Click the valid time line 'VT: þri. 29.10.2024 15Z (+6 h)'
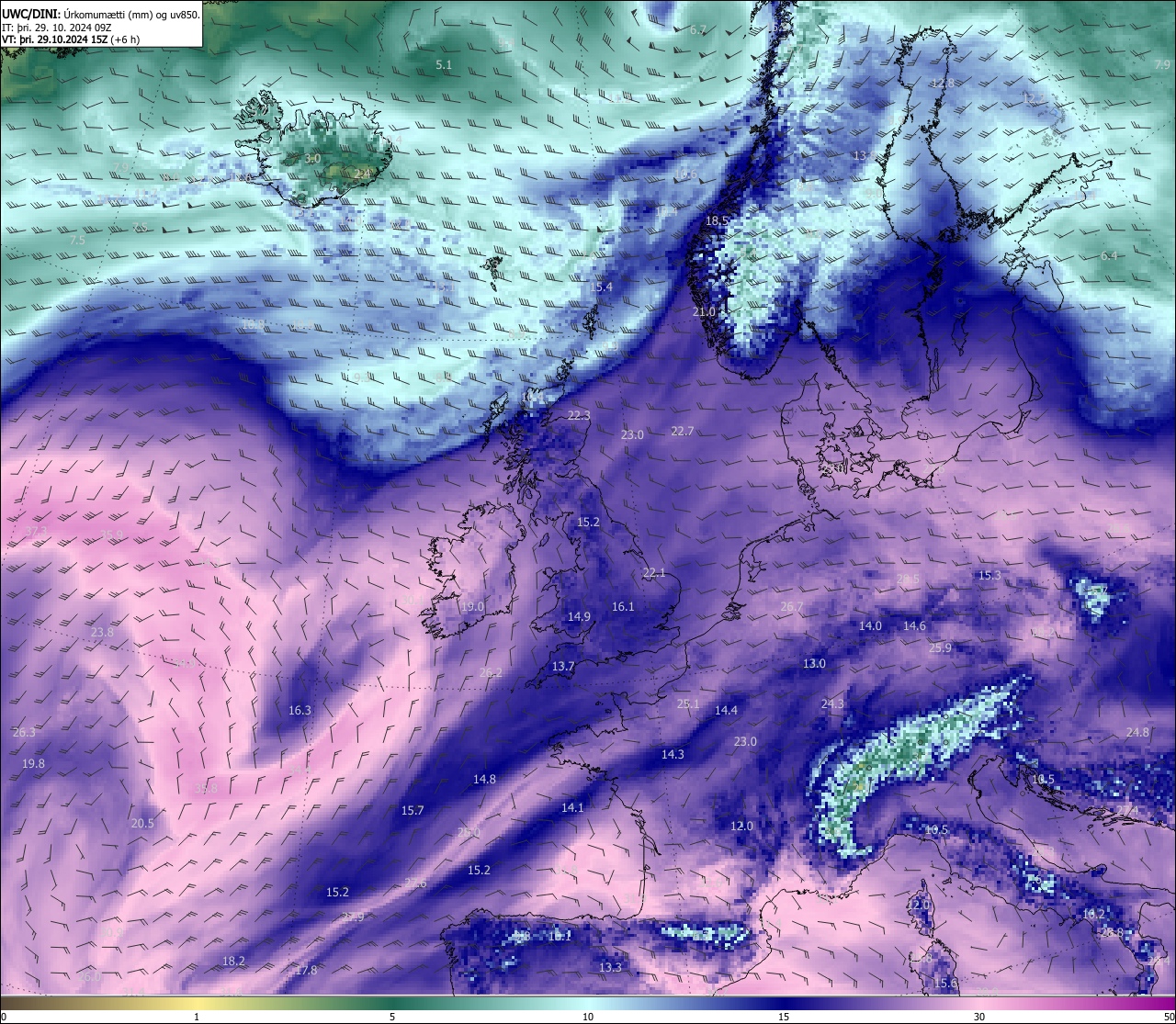The width and height of the screenshot is (1176, 1024). point(72,39)
